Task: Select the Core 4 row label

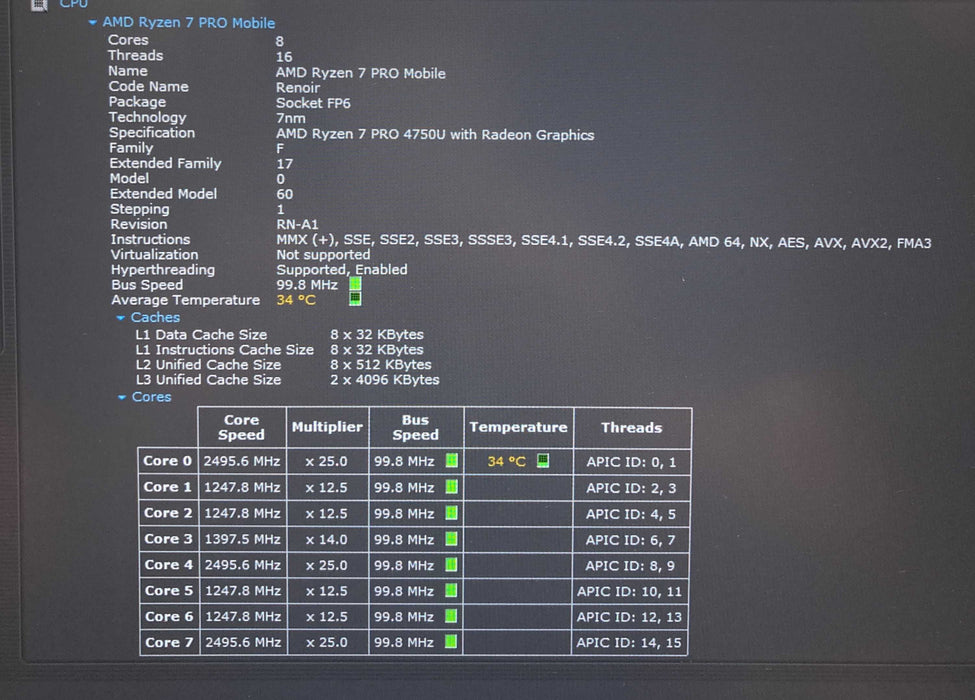Action: [x=169, y=565]
